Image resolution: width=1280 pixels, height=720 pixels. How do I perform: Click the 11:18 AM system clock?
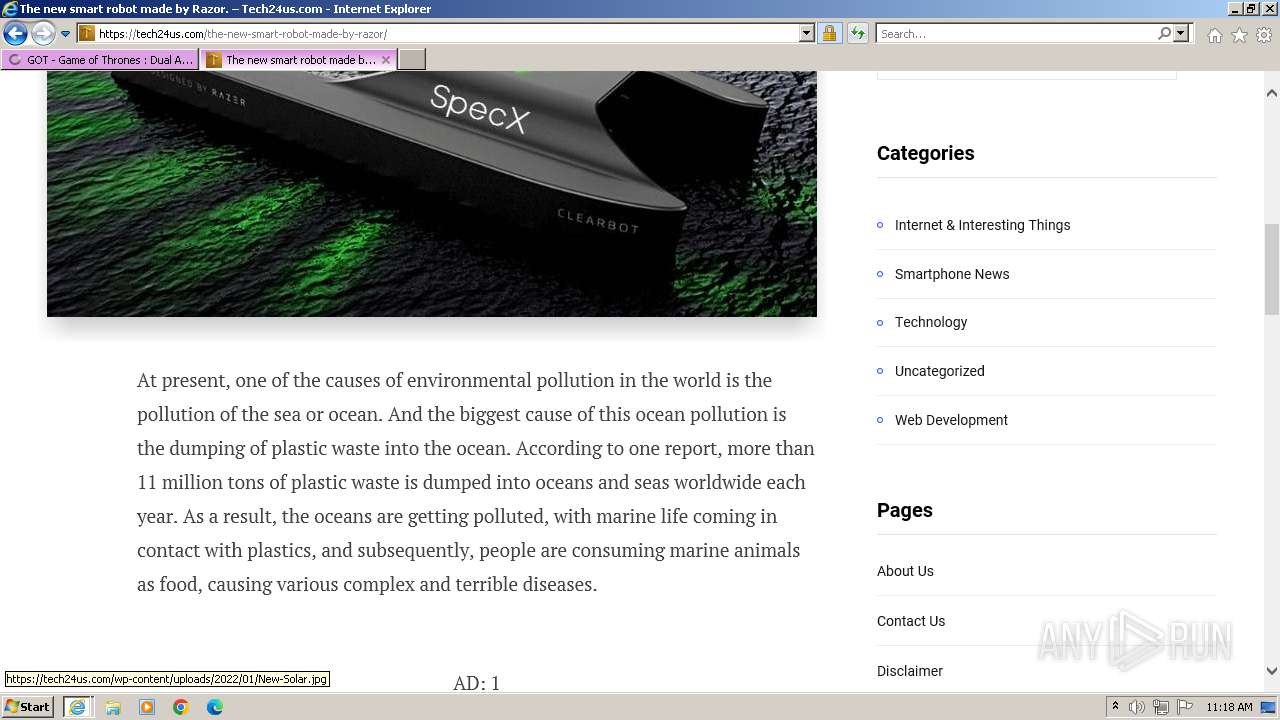click(x=1229, y=707)
